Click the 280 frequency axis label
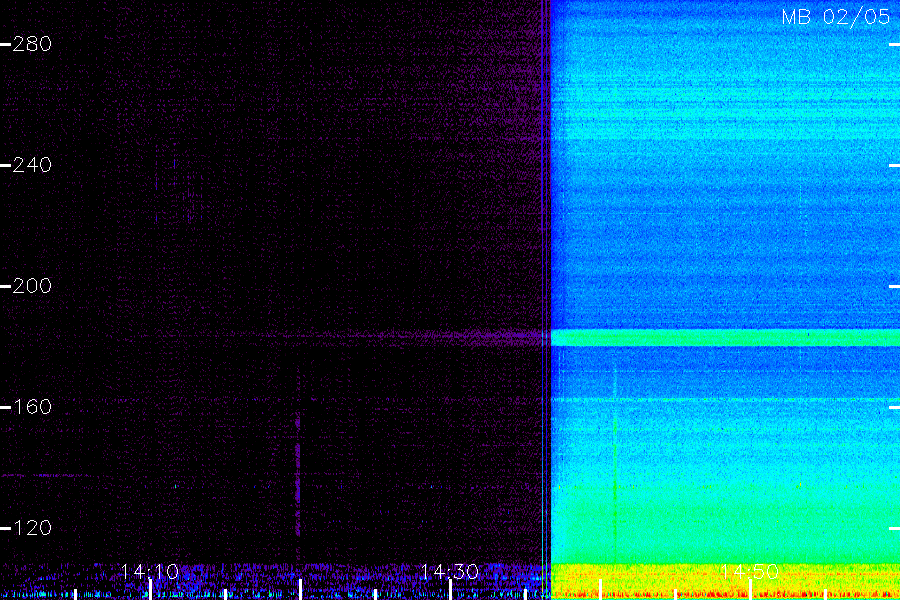900x600 pixels. click(32, 44)
